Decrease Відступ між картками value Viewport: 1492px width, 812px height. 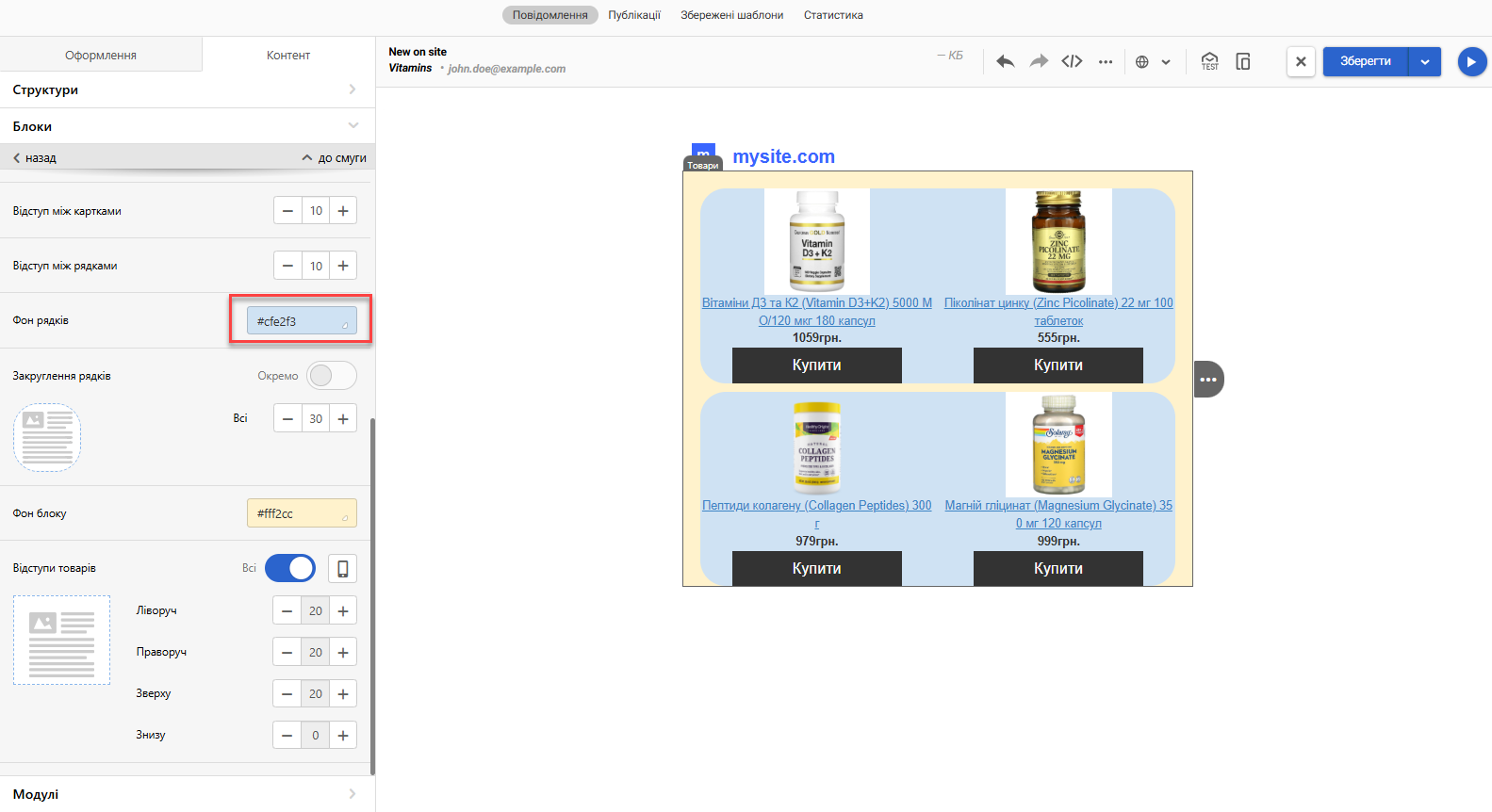(287, 211)
